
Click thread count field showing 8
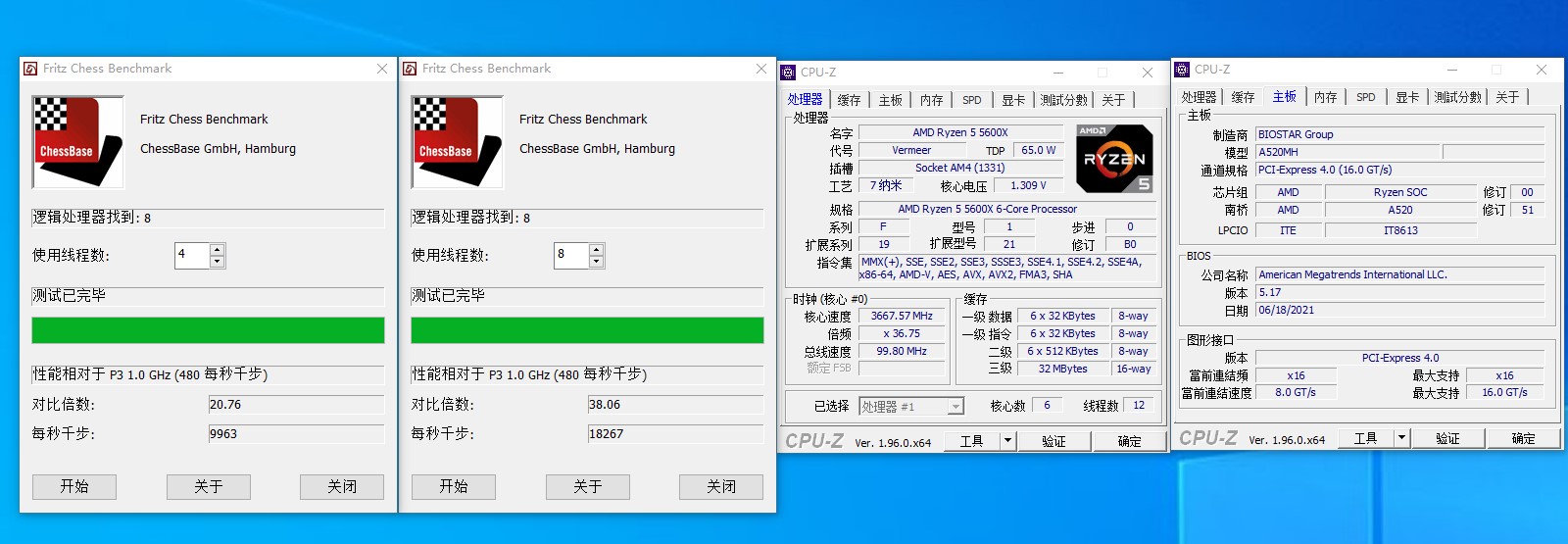point(571,255)
